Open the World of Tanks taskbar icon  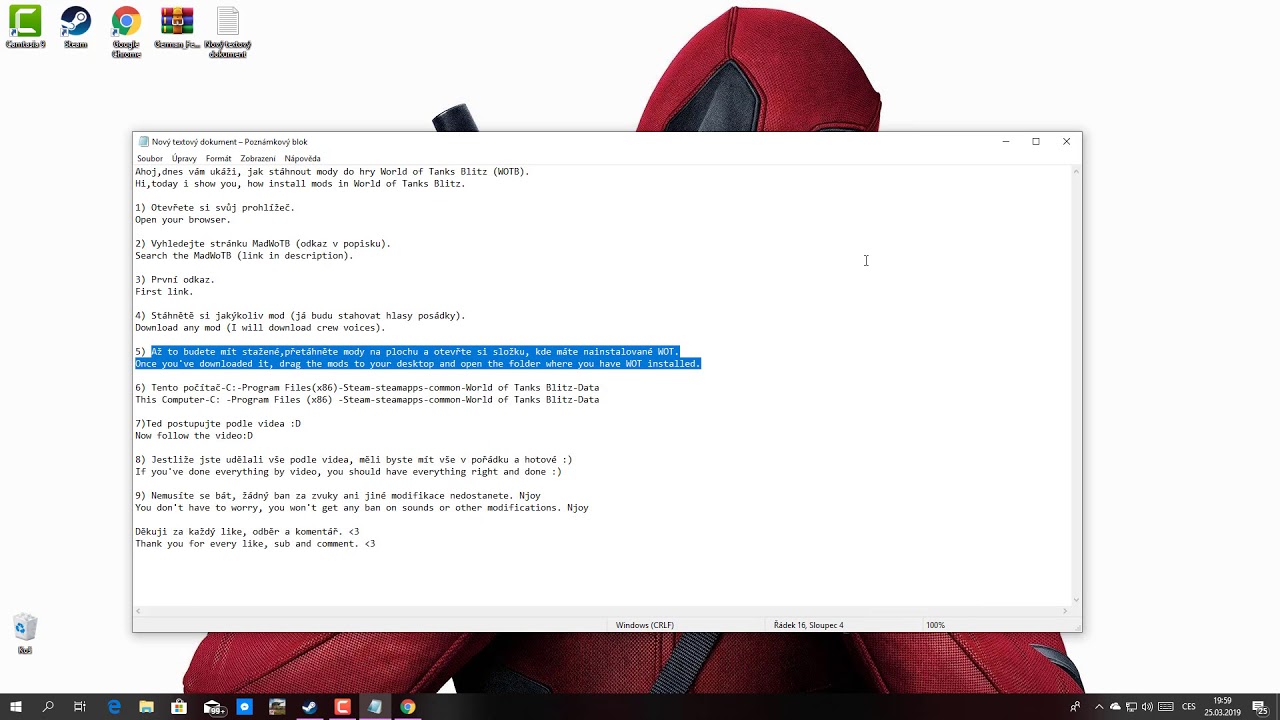pyautogui.click(x=277, y=707)
